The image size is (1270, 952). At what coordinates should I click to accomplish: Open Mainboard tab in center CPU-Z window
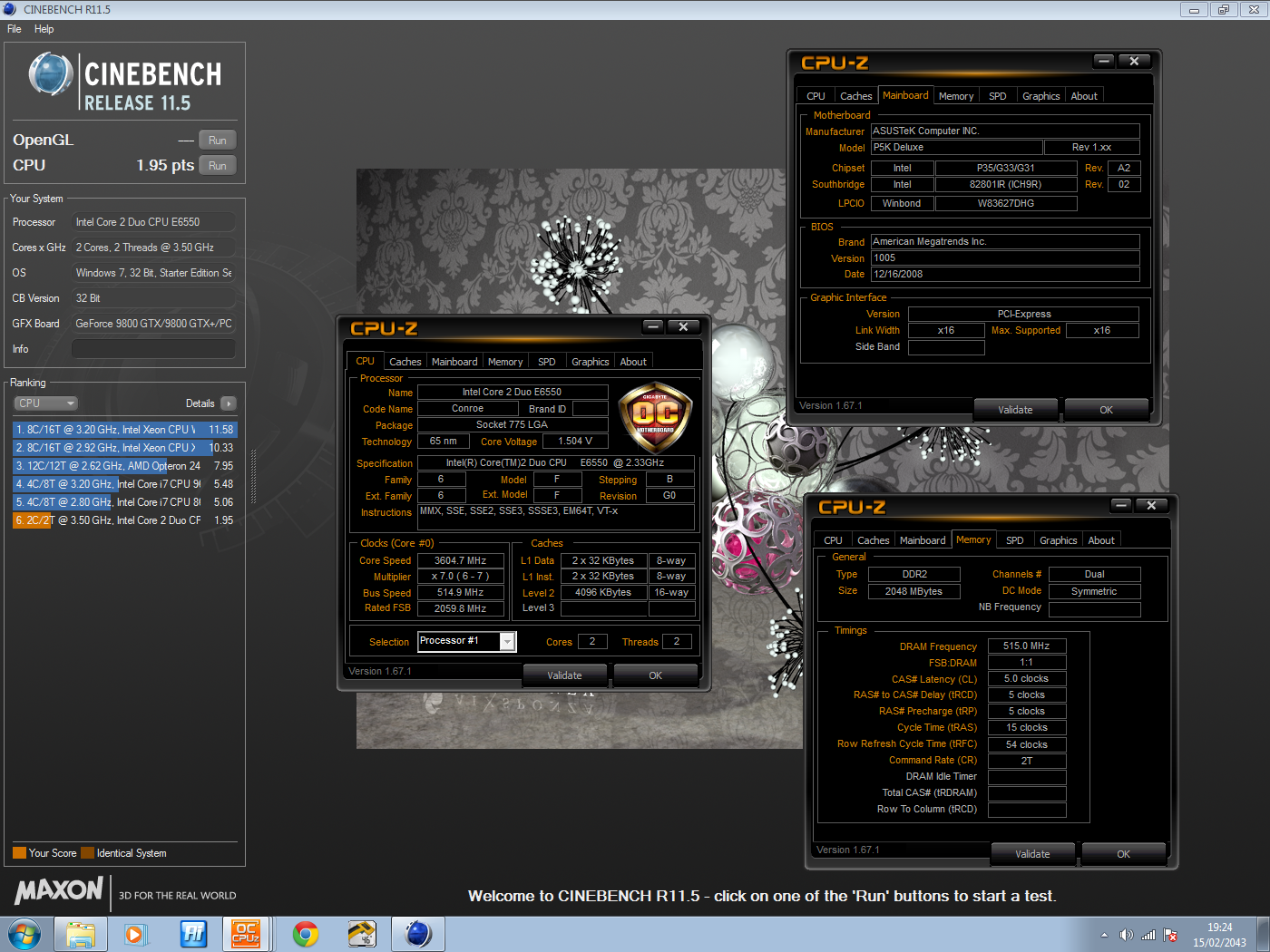tap(454, 362)
